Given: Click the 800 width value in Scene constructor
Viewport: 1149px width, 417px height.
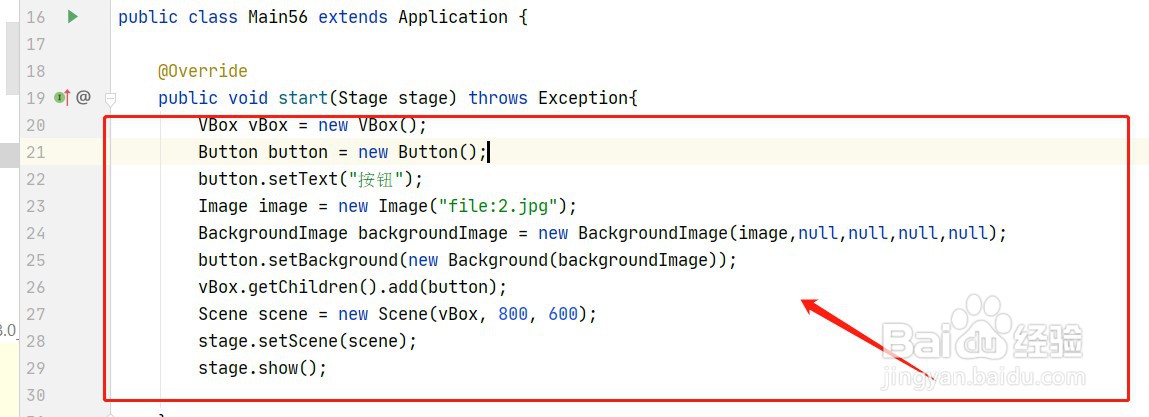Looking at the screenshot, I should [513, 314].
